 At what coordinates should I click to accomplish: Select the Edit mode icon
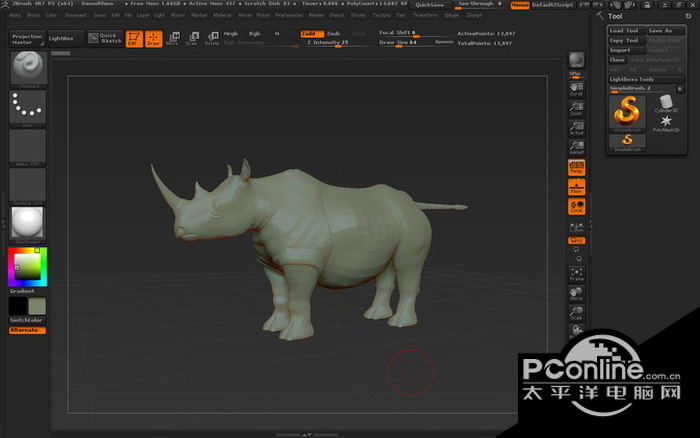pyautogui.click(x=133, y=39)
